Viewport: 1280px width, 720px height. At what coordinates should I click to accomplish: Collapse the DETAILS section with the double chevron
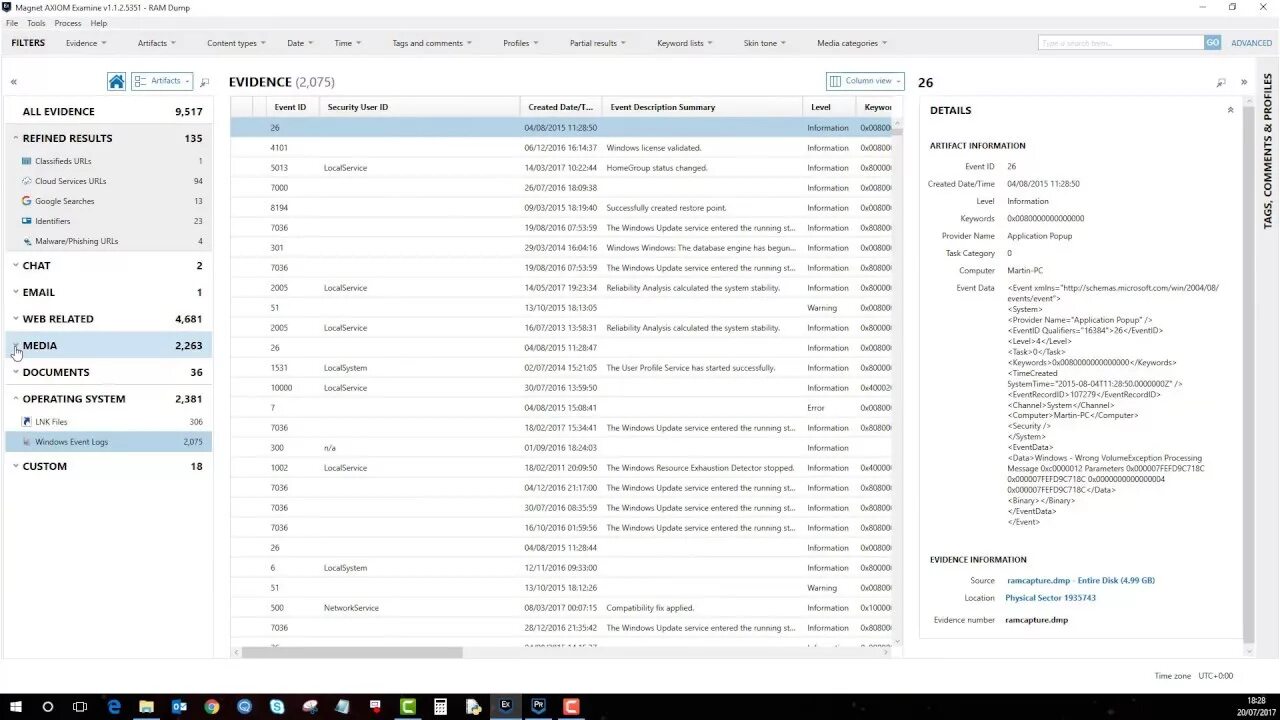pyautogui.click(x=1230, y=110)
